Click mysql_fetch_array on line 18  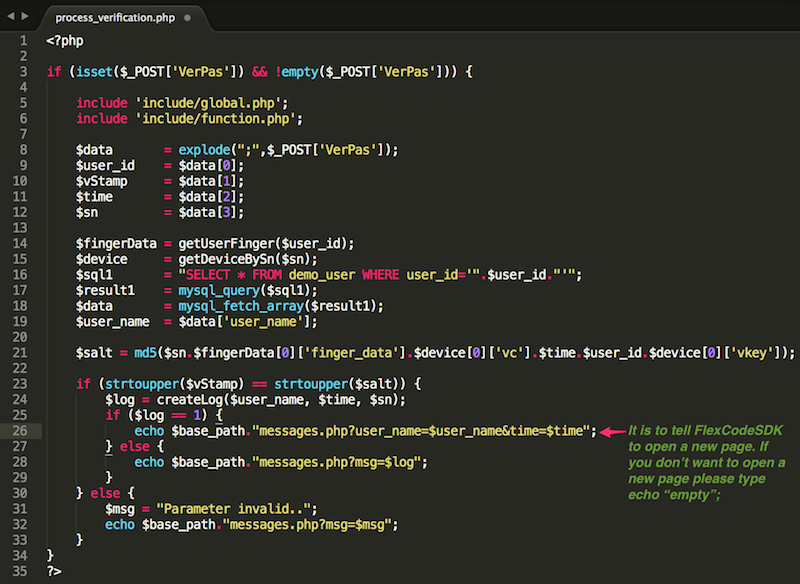tap(241, 306)
